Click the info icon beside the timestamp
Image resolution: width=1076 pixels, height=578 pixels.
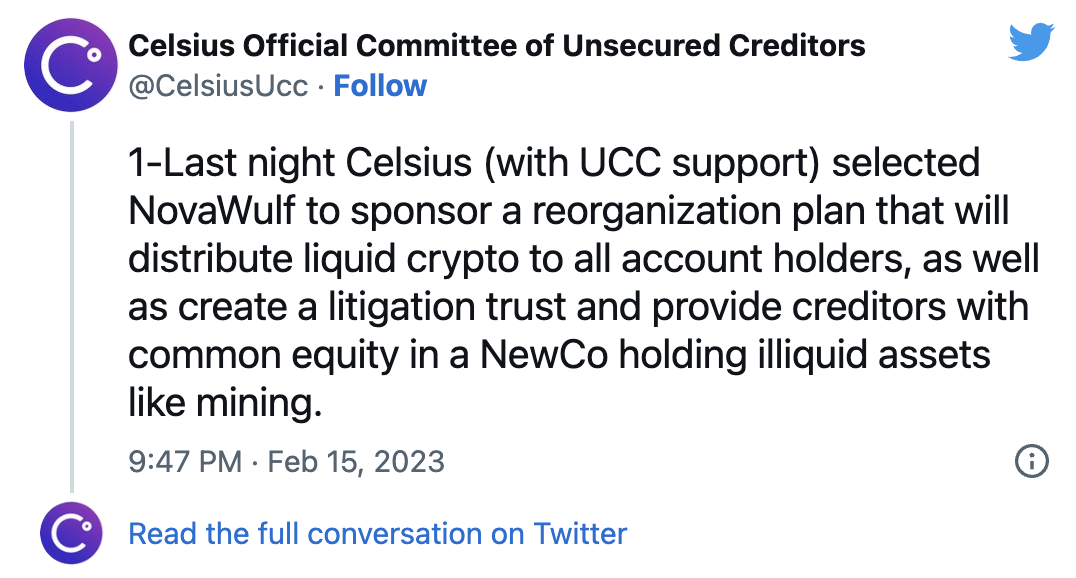[x=1031, y=461]
